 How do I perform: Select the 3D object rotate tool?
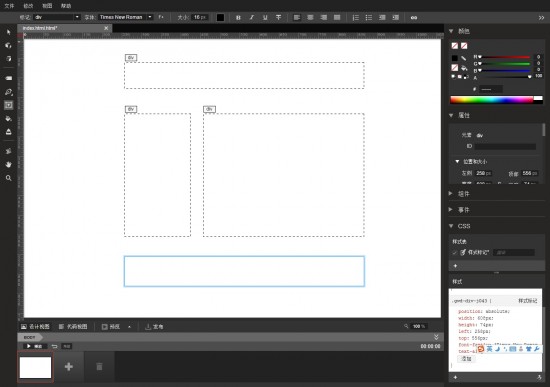coord(9,46)
